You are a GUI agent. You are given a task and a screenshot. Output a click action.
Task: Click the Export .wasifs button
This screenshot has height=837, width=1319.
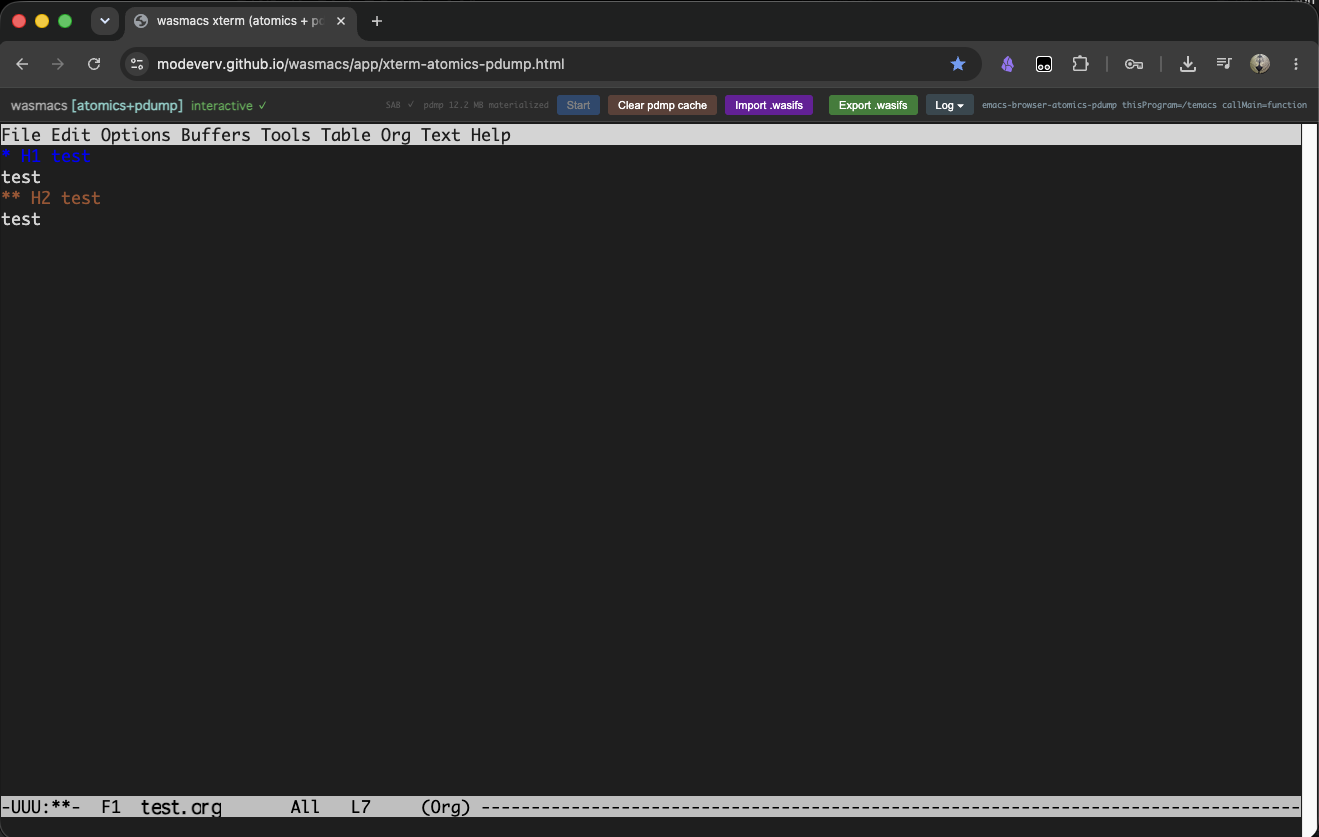point(873,105)
